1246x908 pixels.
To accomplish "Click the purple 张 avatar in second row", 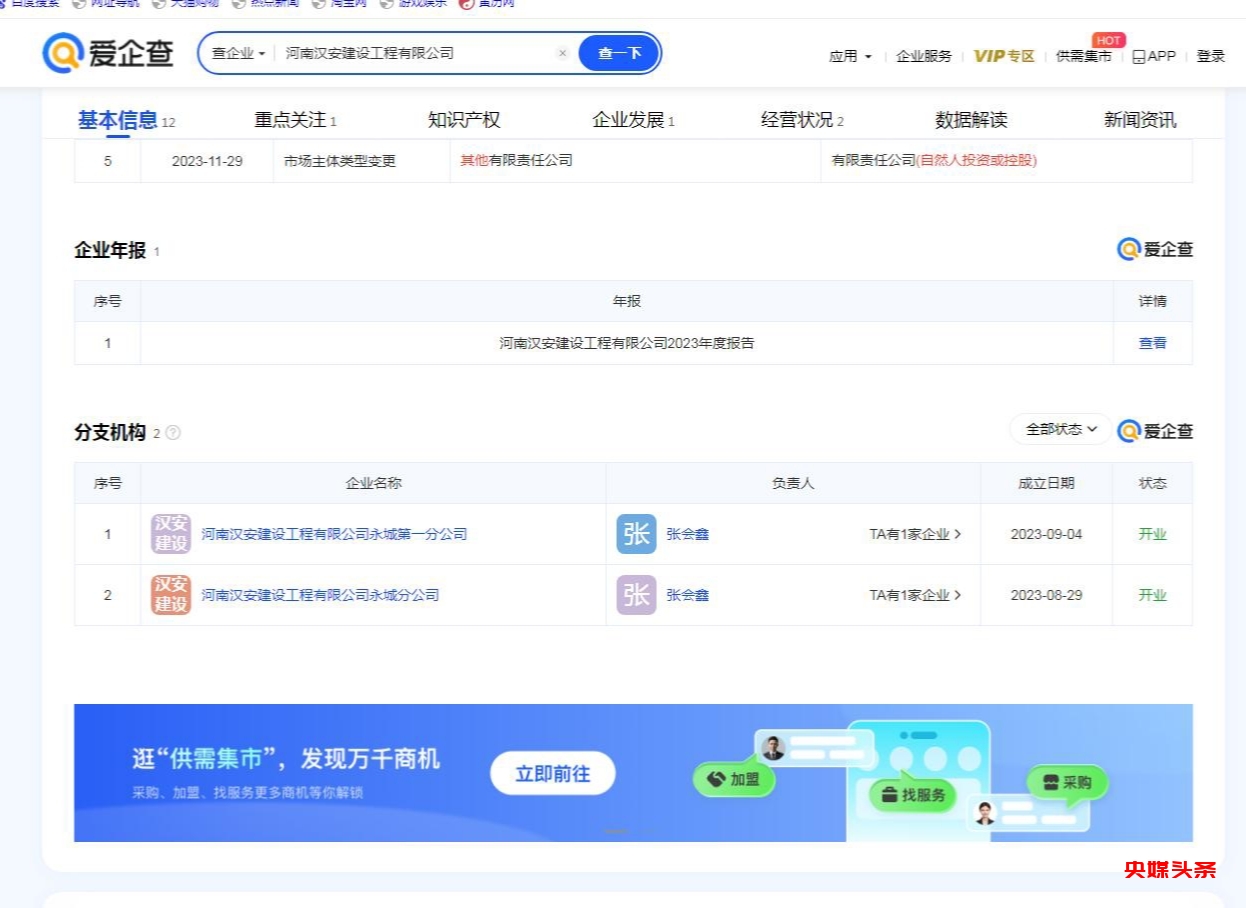I will click(636, 595).
